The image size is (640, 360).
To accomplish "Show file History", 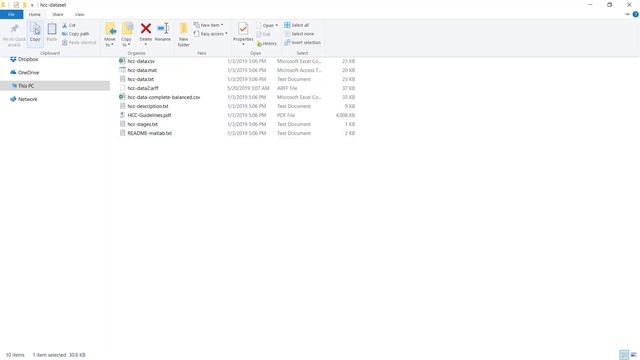I will 267,43.
